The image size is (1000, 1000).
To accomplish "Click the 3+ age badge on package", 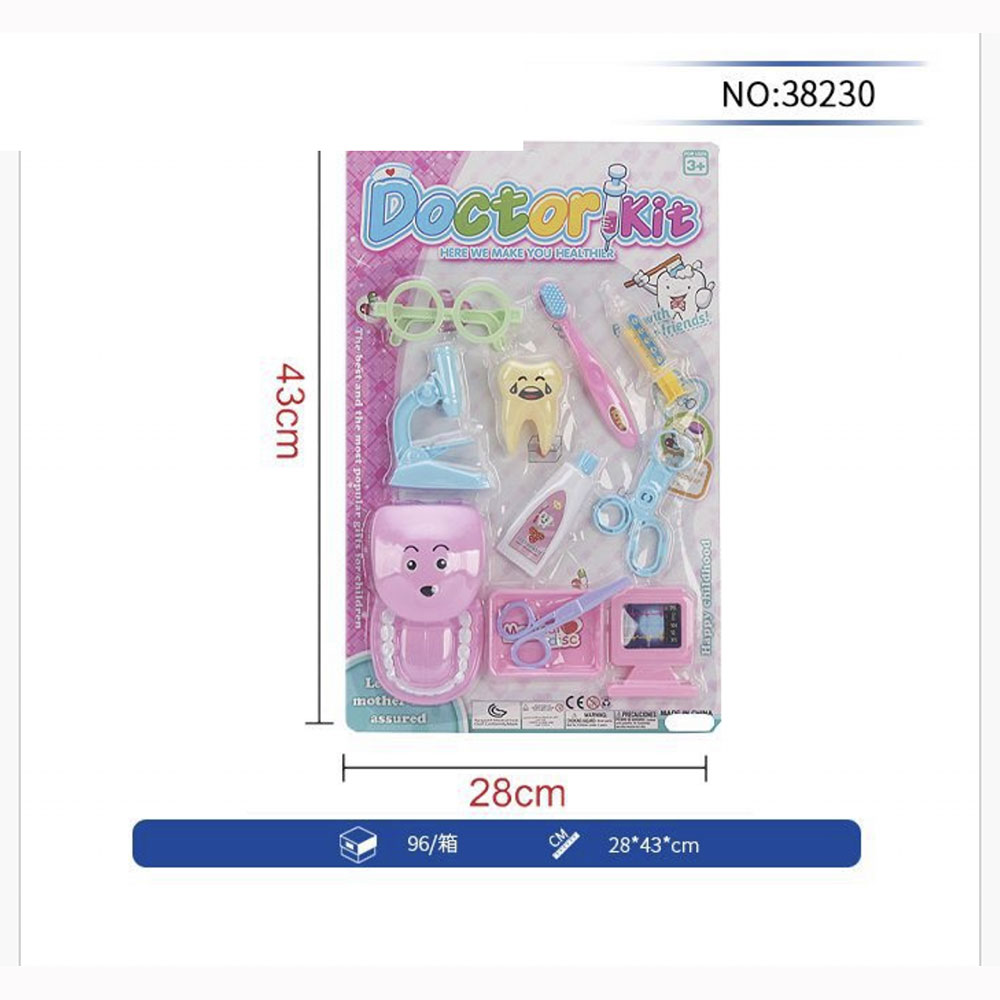I will [696, 163].
